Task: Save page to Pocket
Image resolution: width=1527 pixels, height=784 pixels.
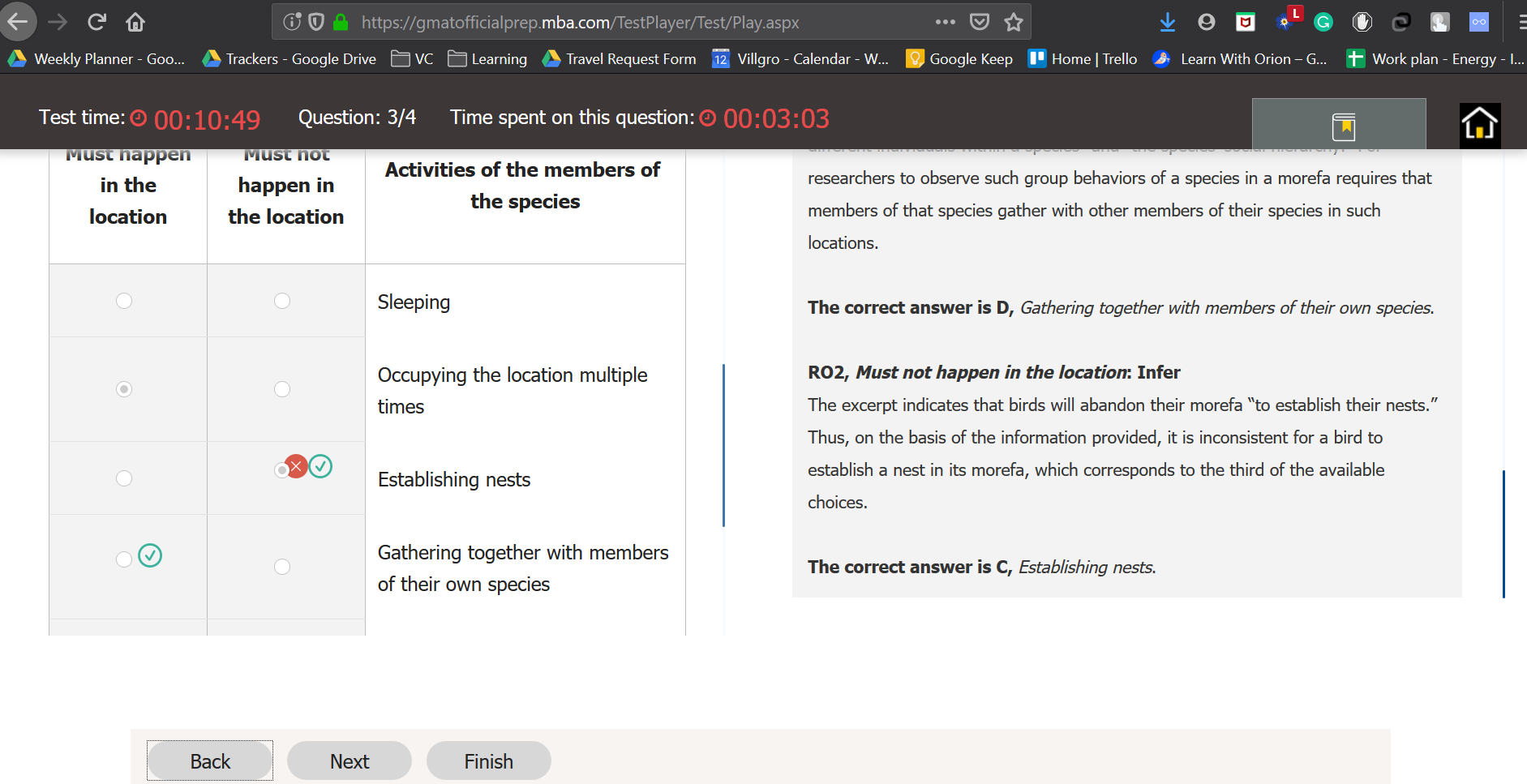Action: click(980, 22)
